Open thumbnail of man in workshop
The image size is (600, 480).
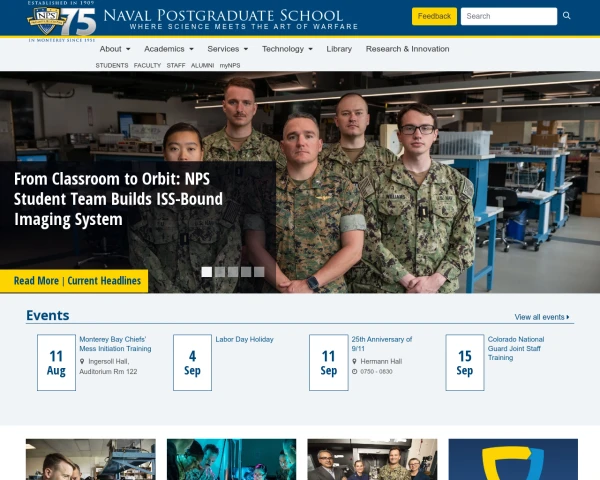pos(91,459)
